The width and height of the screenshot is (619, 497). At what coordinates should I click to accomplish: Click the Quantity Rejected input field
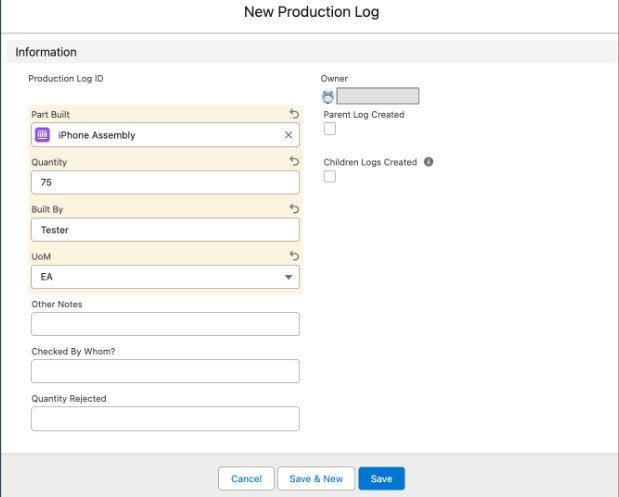point(165,418)
